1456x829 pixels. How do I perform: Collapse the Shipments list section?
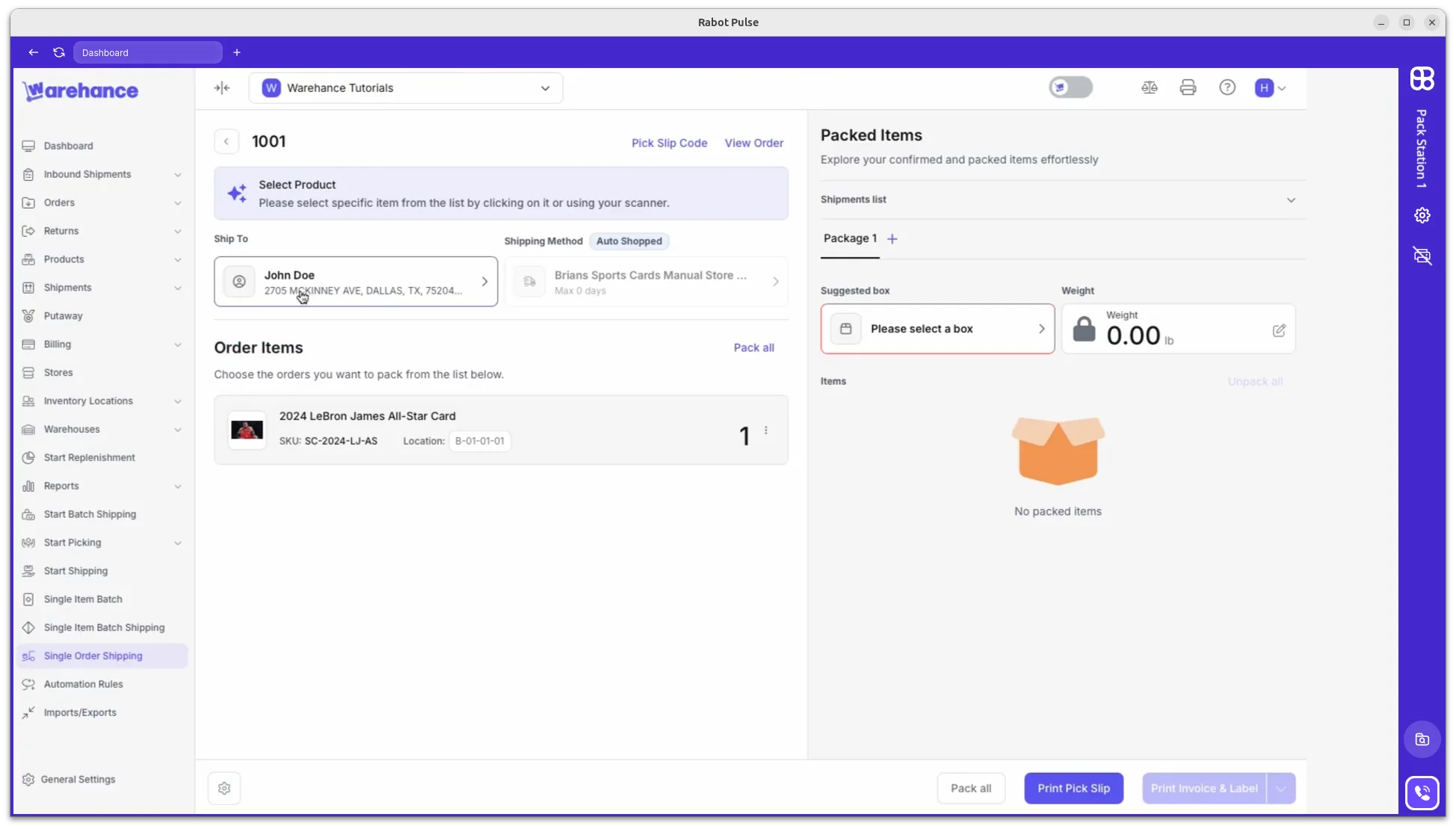1291,200
